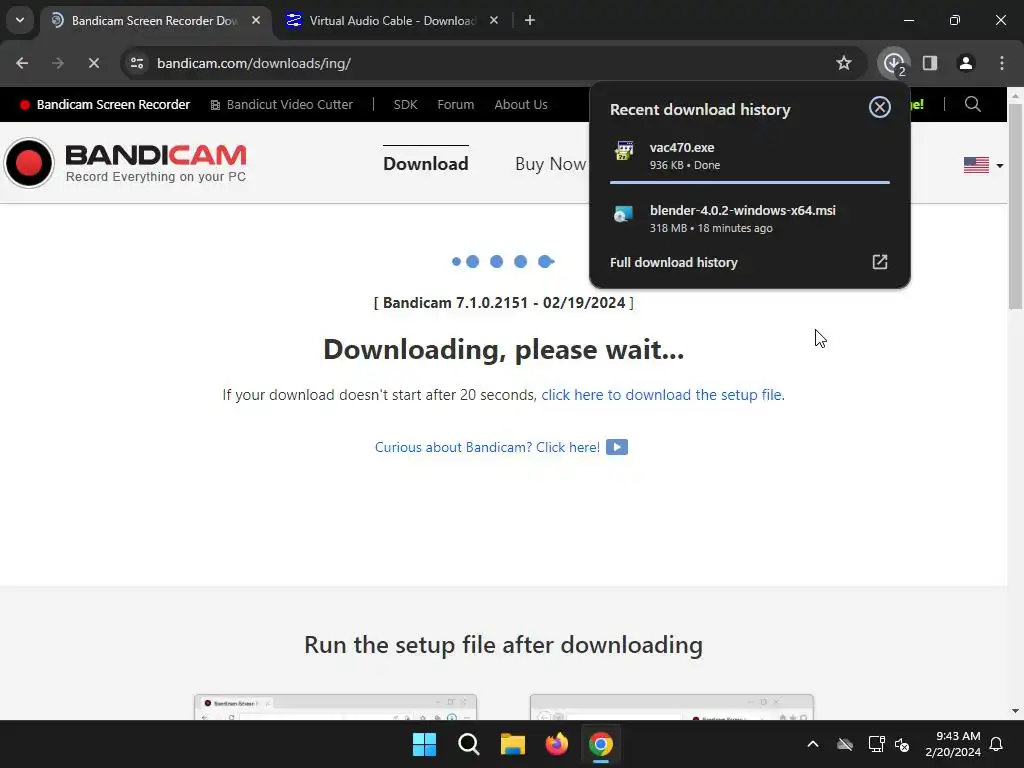Open the clock and date panel
Viewport: 1024px width, 768px height.
coord(953,744)
